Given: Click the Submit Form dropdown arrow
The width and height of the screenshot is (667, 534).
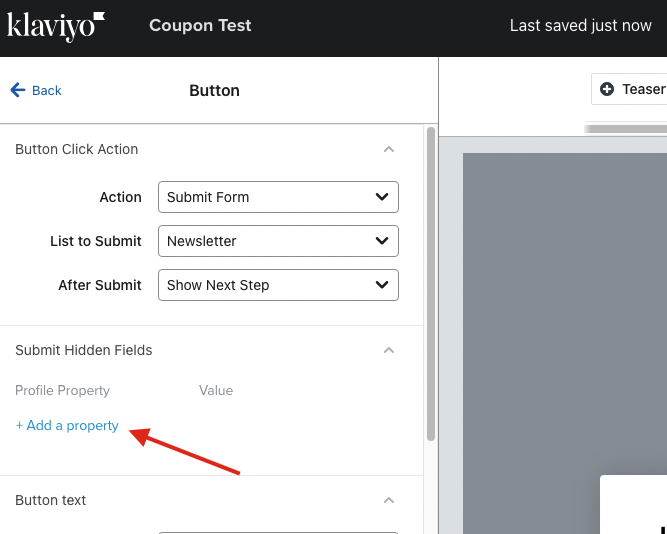Looking at the screenshot, I should tap(382, 197).
